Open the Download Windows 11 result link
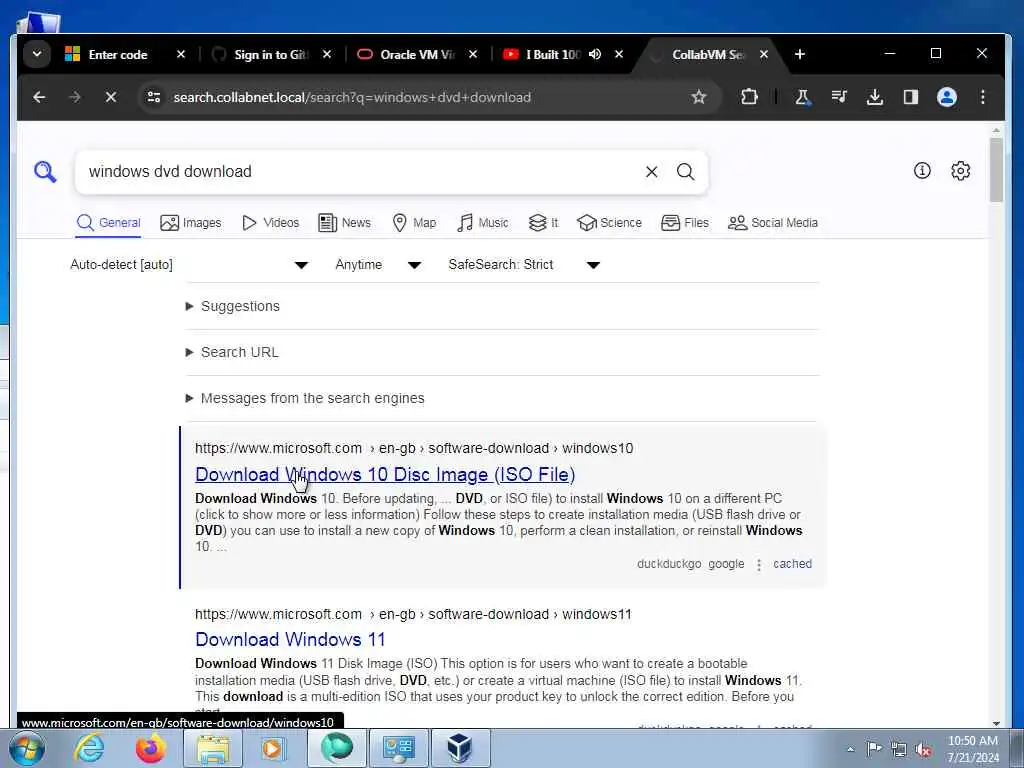 [290, 639]
